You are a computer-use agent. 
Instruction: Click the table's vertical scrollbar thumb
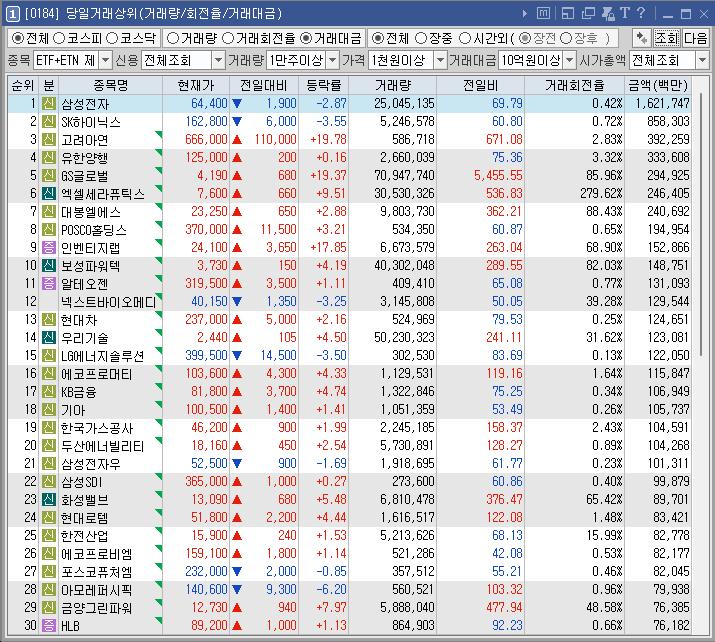click(701, 223)
